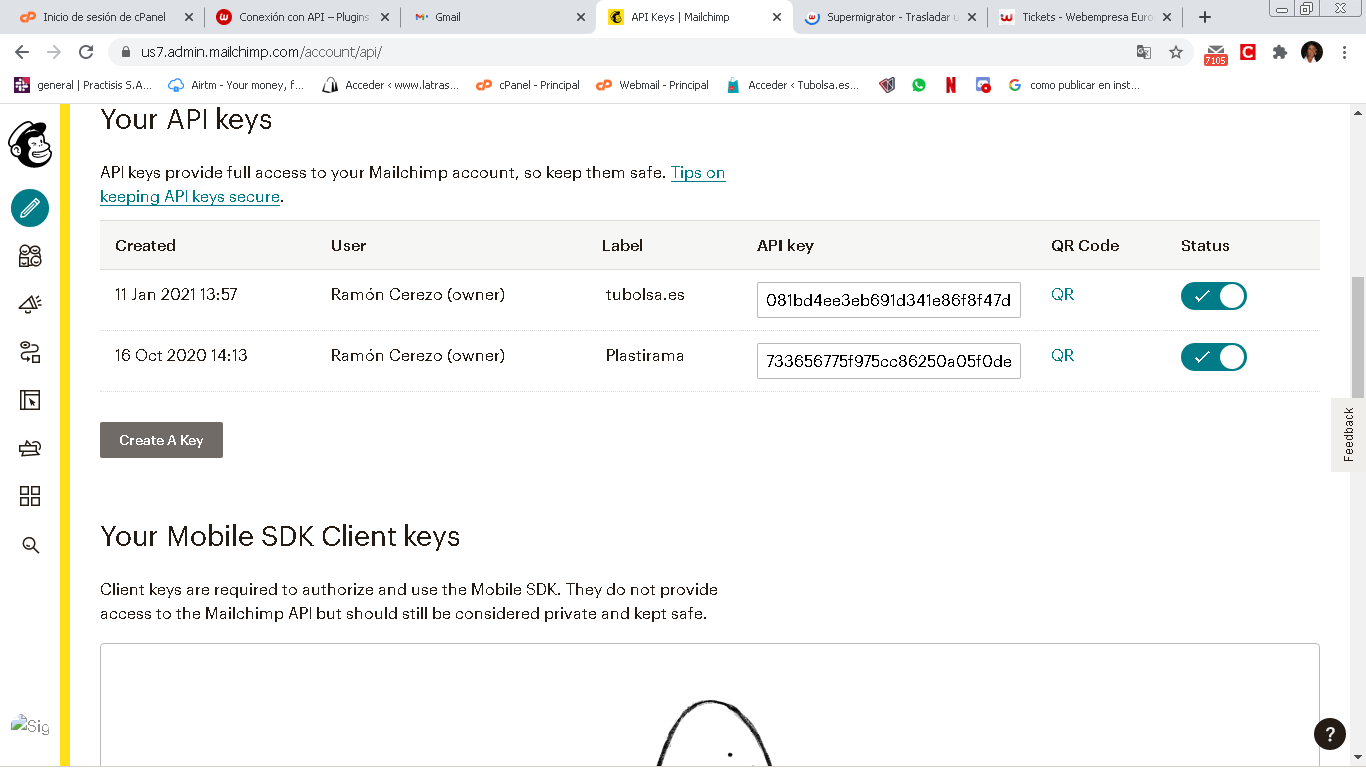1366x768 pixels.
Task: Open the Feedback side tab
Action: coord(1348,434)
